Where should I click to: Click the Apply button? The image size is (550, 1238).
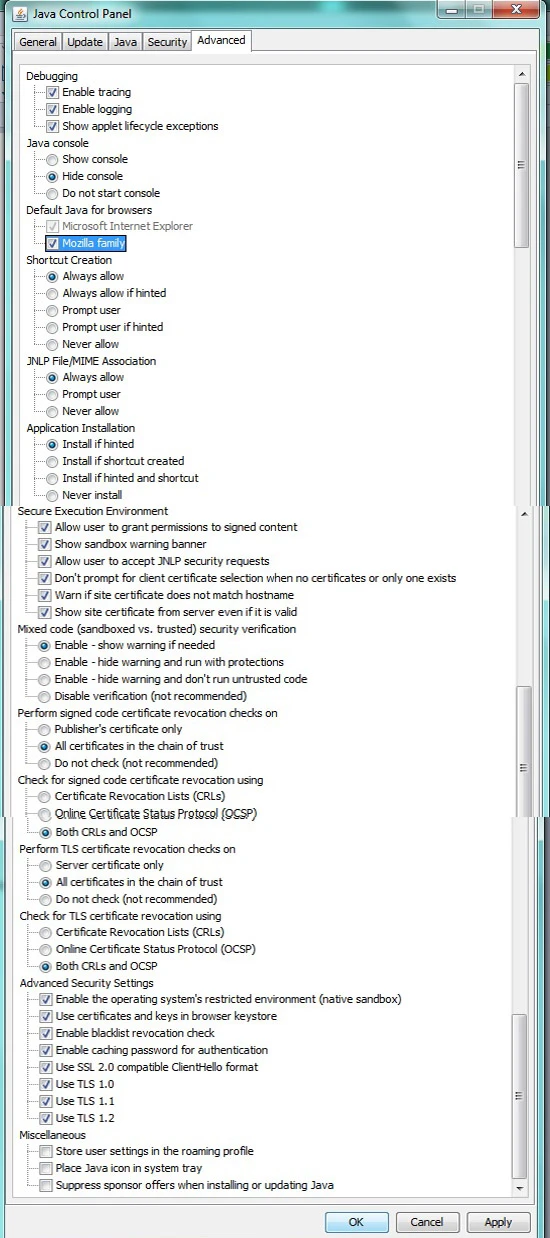(x=498, y=1222)
